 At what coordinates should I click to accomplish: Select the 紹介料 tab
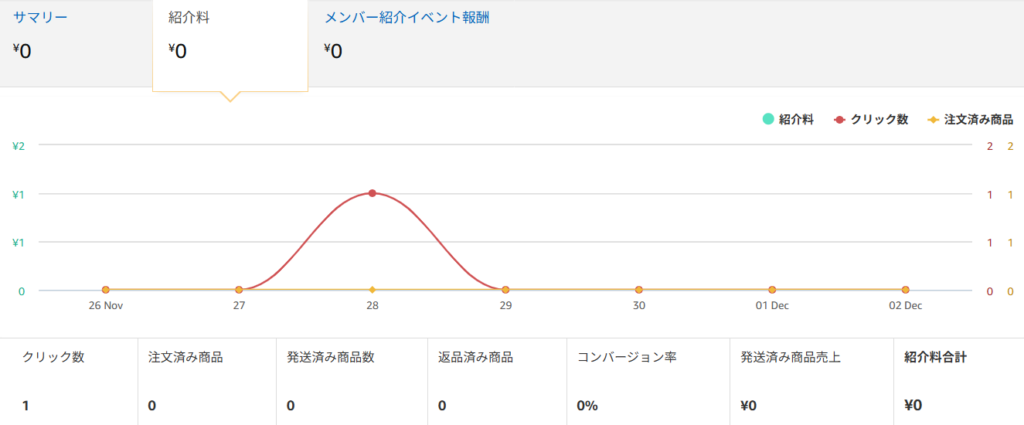(x=189, y=19)
